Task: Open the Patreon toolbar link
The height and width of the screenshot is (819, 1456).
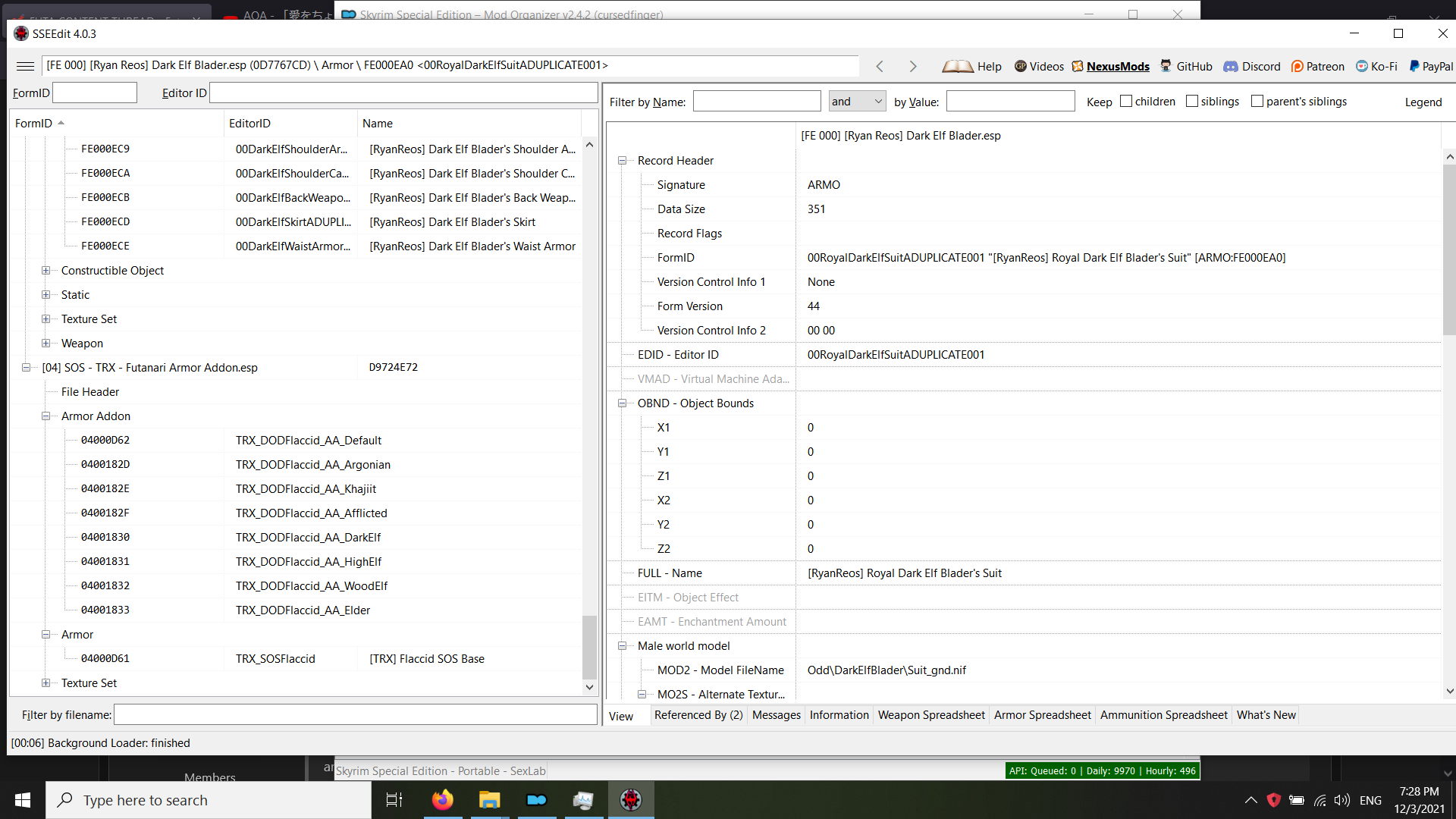Action: point(1318,66)
